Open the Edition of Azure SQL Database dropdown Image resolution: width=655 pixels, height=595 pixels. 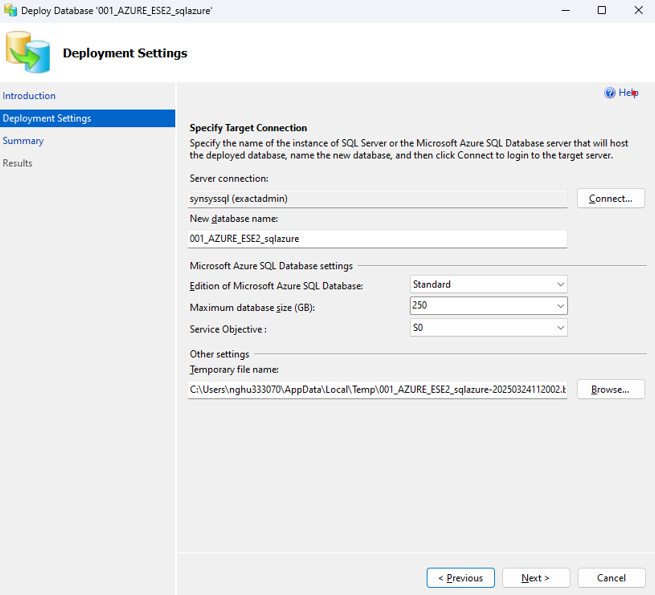pyautogui.click(x=489, y=285)
